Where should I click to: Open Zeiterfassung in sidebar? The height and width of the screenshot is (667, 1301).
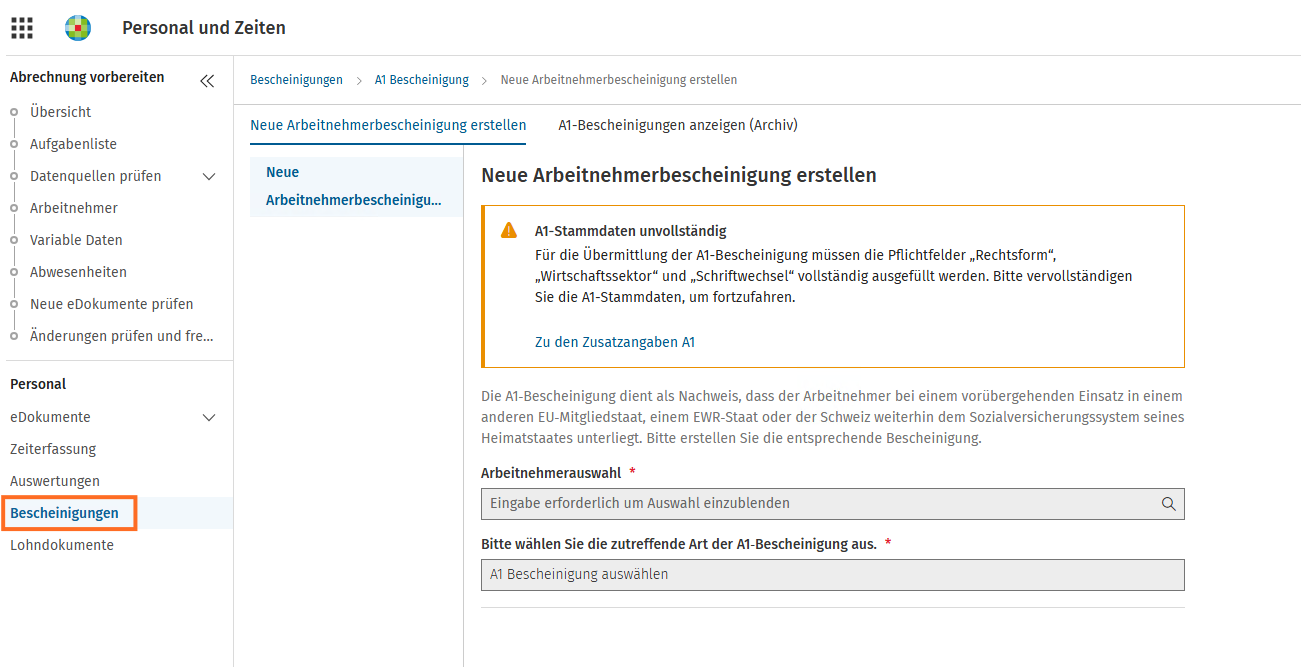click(x=53, y=449)
